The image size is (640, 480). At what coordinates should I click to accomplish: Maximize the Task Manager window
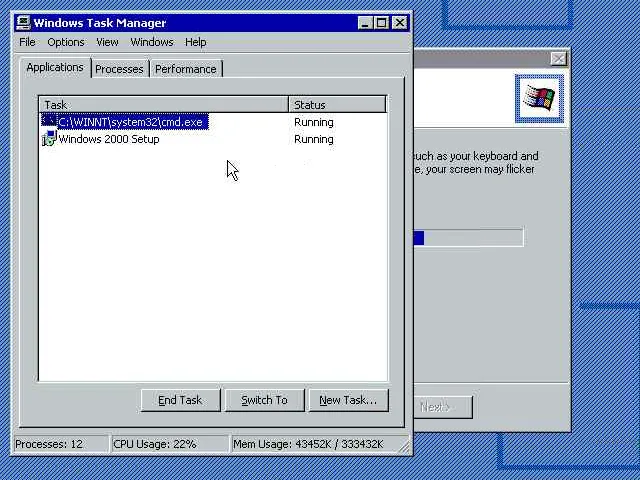tap(381, 23)
